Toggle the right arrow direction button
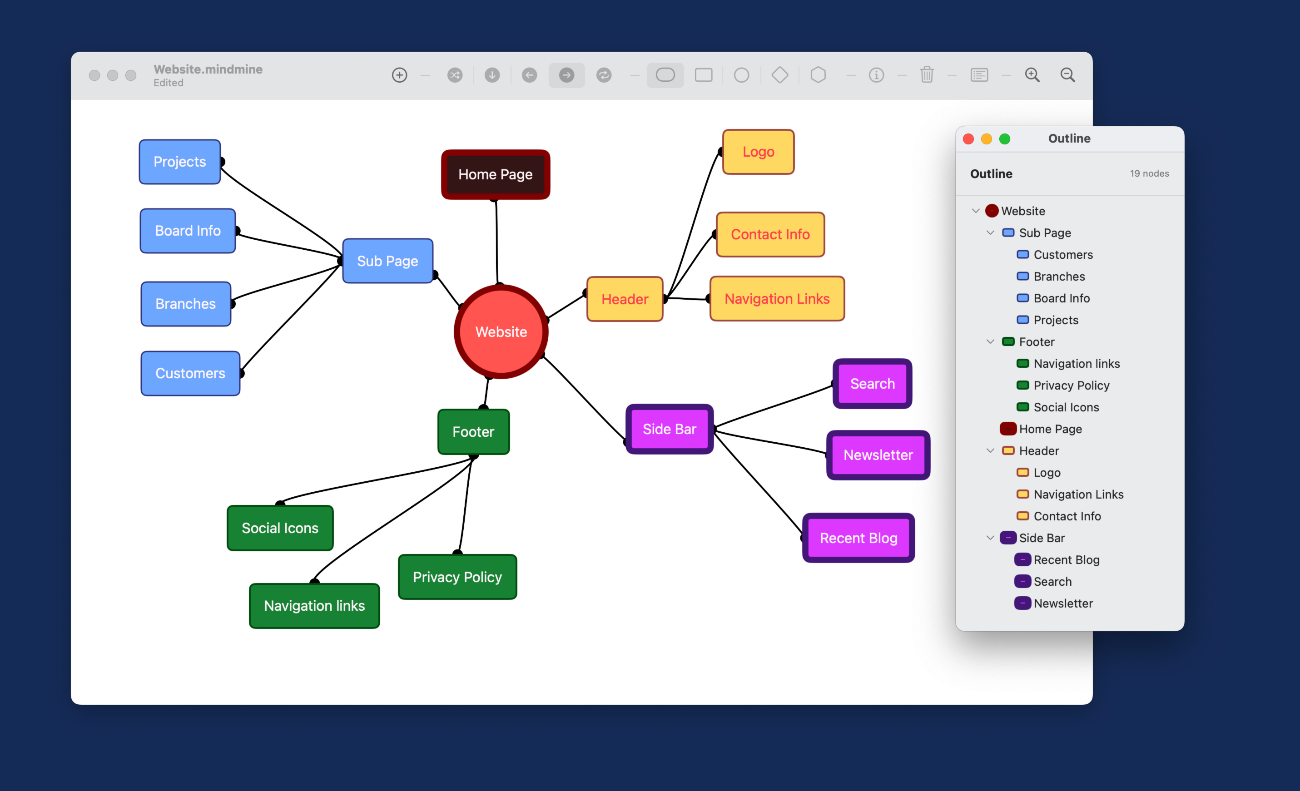 click(566, 75)
